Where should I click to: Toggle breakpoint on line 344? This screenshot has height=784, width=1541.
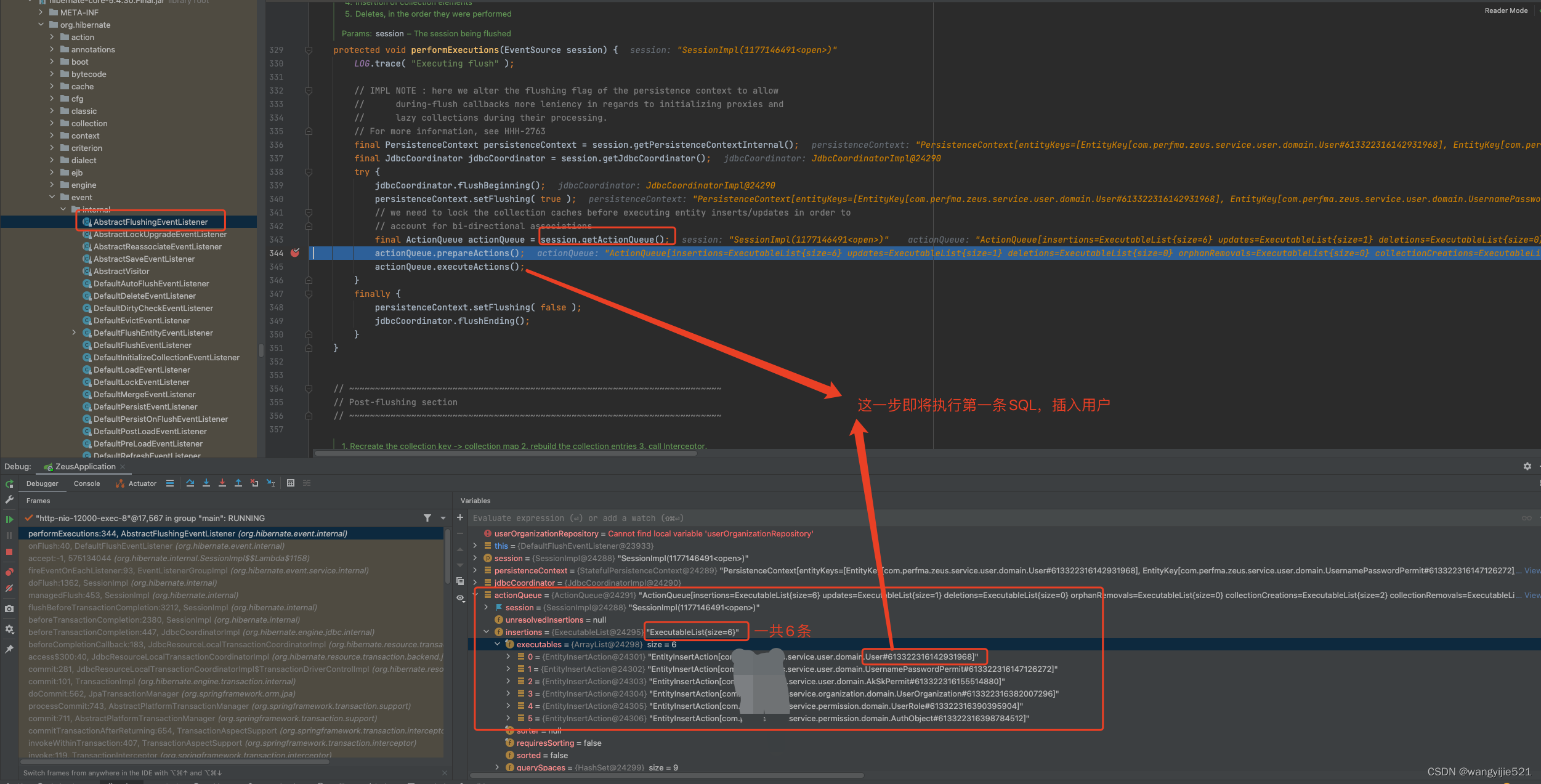tap(295, 253)
